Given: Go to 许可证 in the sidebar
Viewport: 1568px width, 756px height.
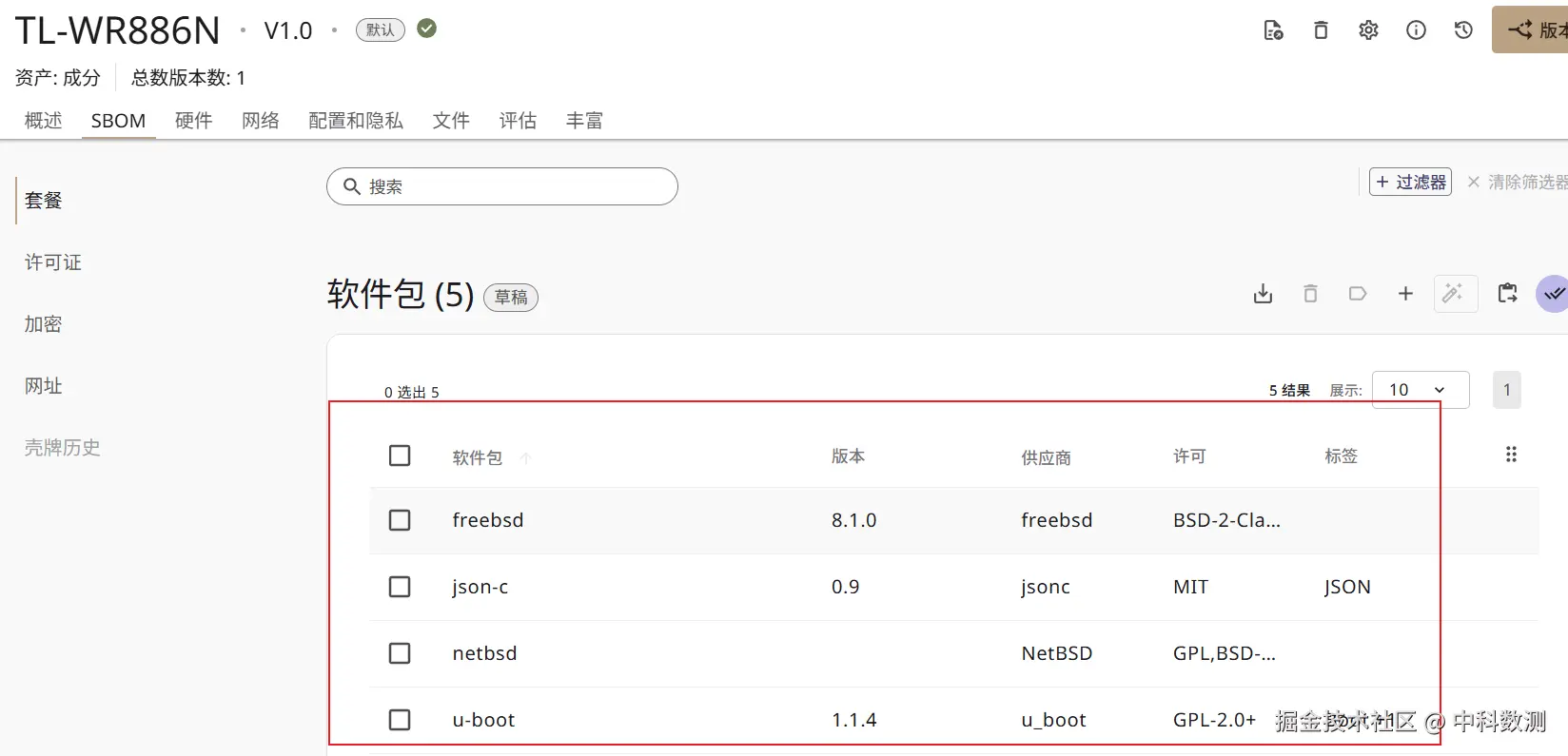Looking at the screenshot, I should pyautogui.click(x=53, y=262).
